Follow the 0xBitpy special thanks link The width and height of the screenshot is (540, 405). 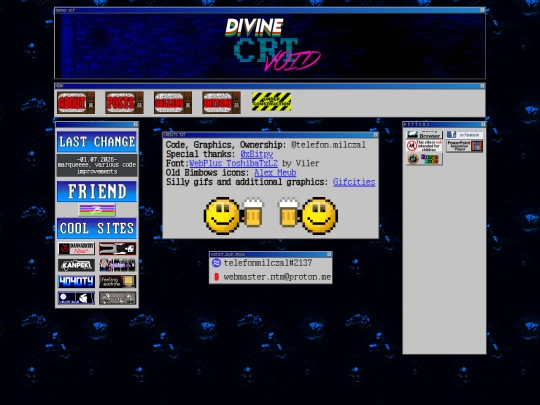click(257, 154)
